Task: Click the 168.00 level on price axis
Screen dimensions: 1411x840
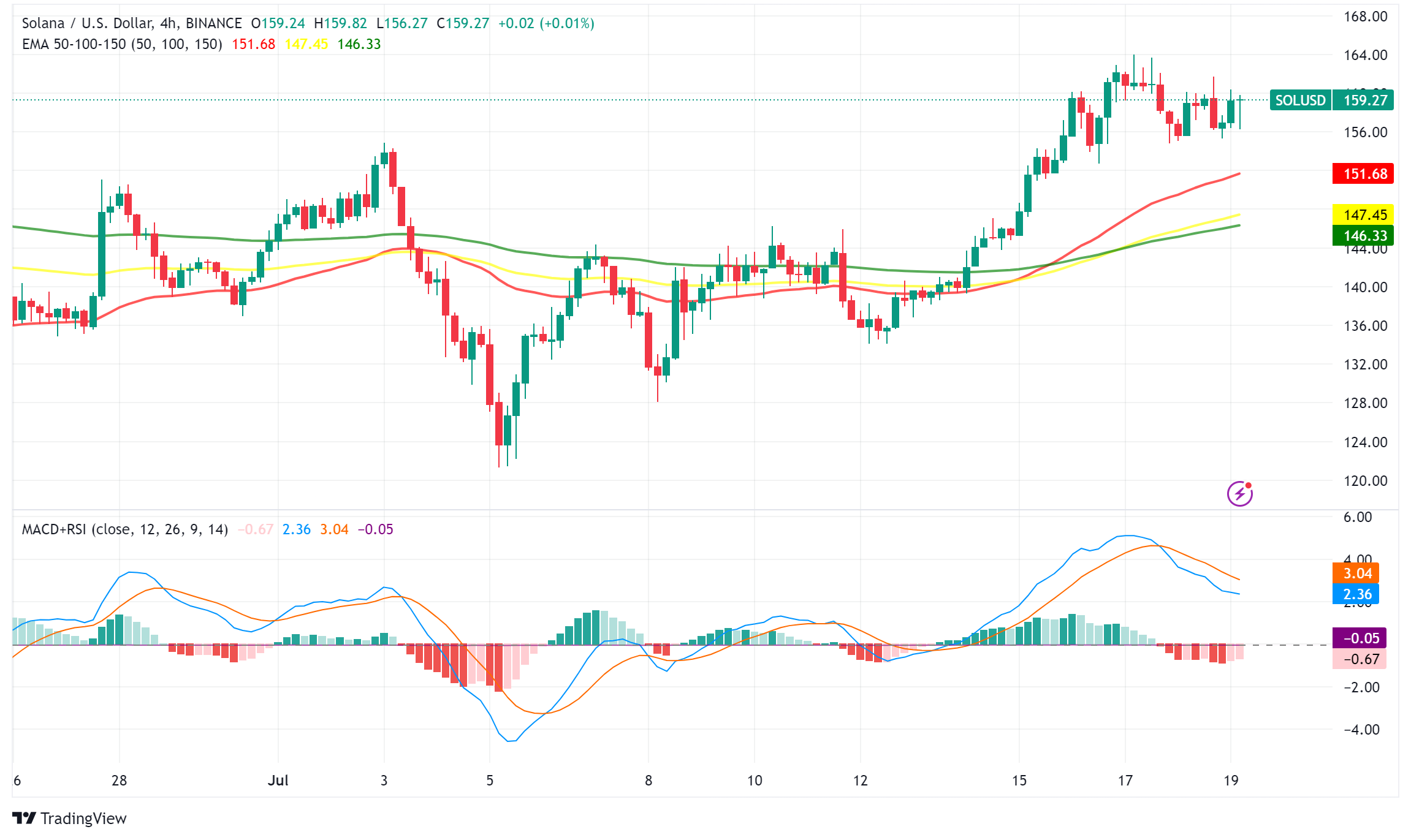Action: (x=1365, y=17)
